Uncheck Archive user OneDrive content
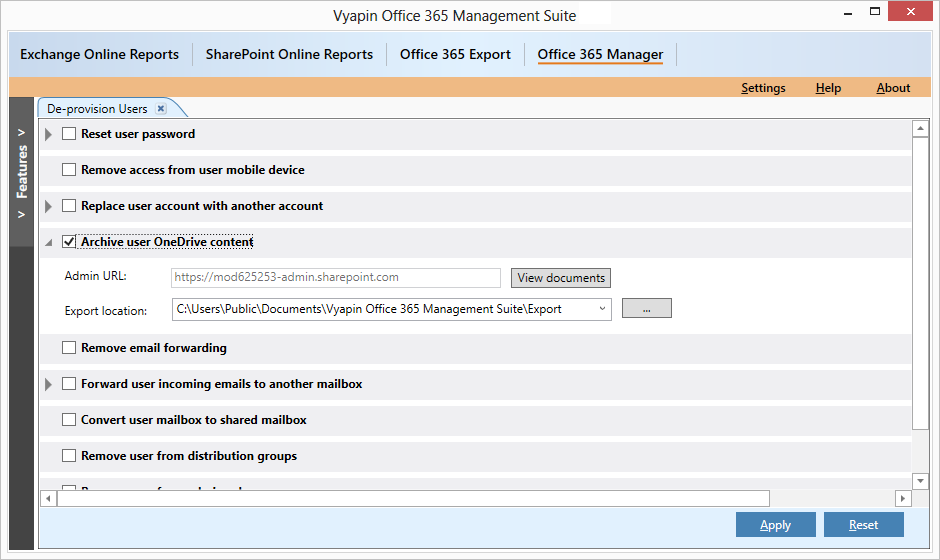Image resolution: width=940 pixels, height=560 pixels. click(69, 242)
